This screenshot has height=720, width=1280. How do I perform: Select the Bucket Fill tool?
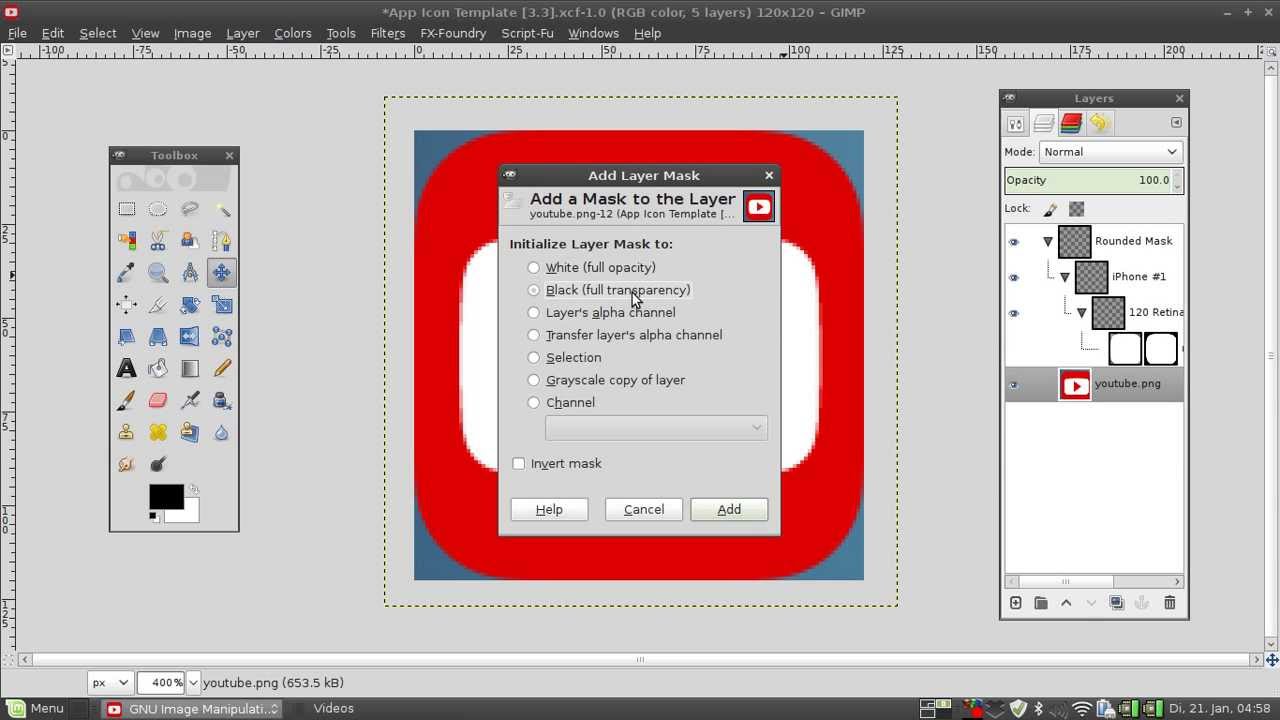tap(158, 369)
